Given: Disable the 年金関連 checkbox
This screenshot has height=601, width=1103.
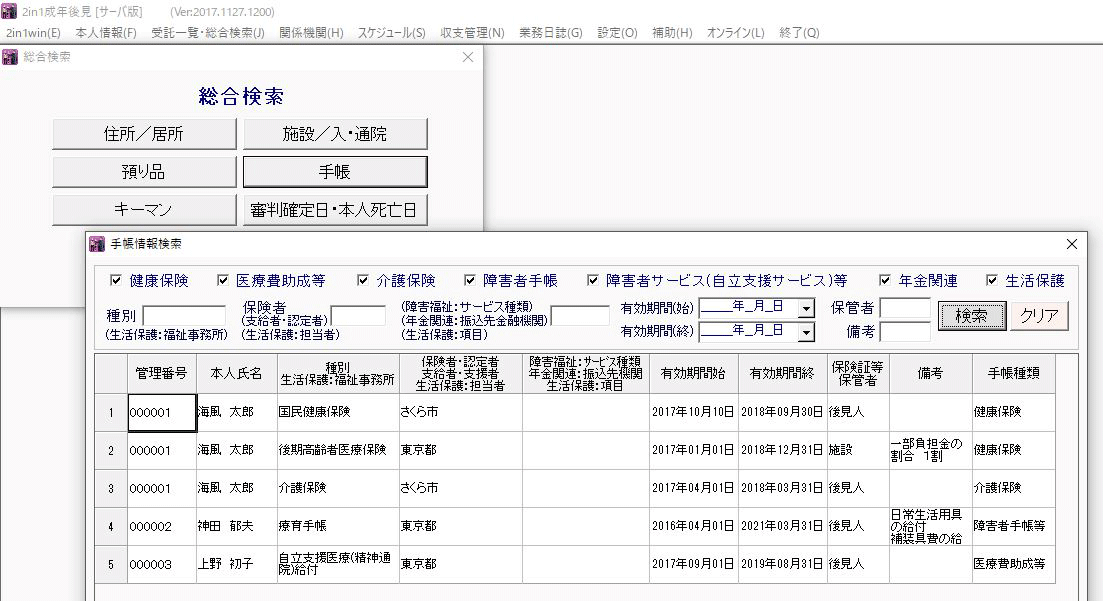Looking at the screenshot, I should coord(885,281).
